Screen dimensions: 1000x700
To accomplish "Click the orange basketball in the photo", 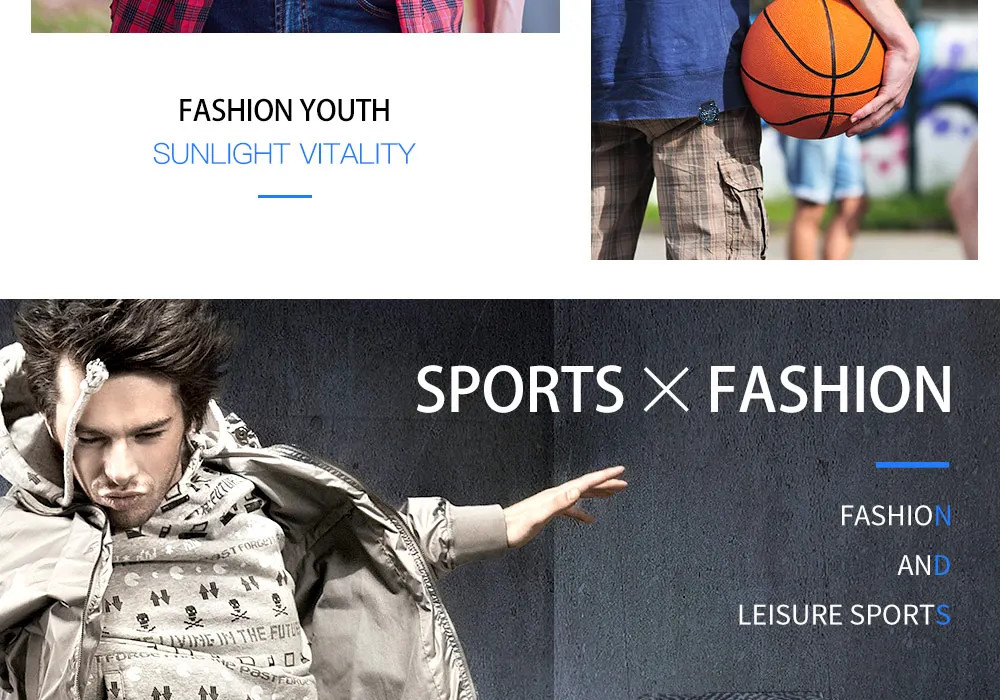I will tap(813, 67).
